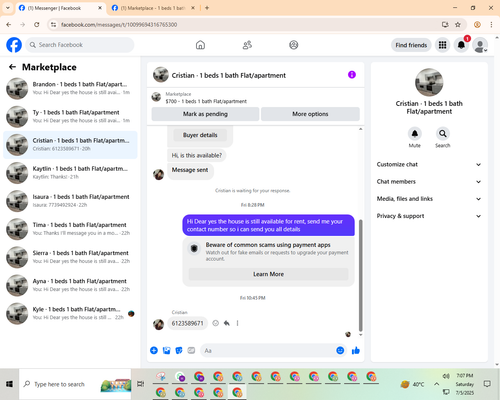Bookmark this page with the star icon
Viewport: 500px width, 400px height.
(458, 24)
